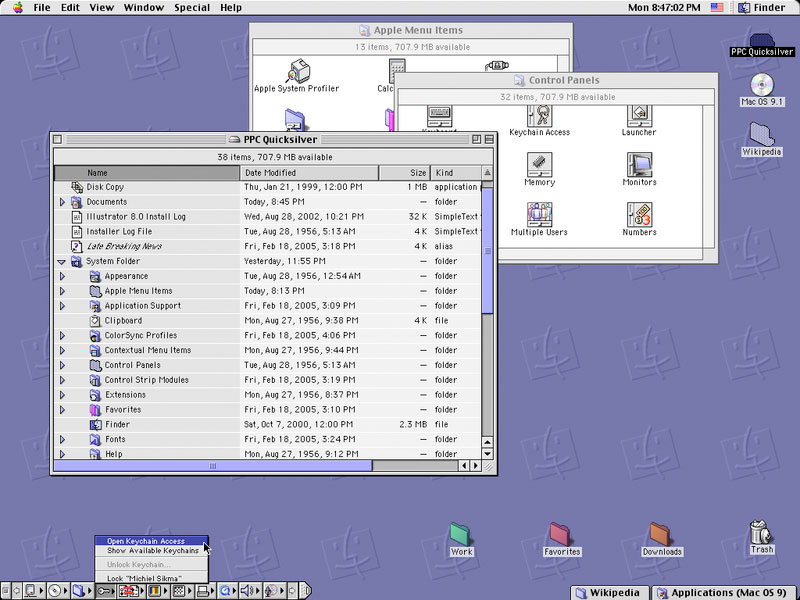This screenshot has width=800, height=600.
Task: Click the sound volume control strip module
Action: 246,591
